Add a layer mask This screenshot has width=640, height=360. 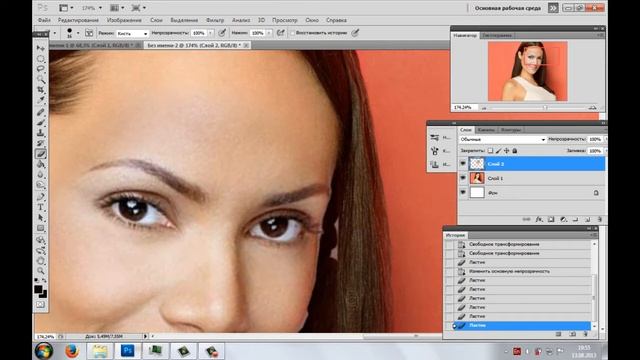point(551,220)
